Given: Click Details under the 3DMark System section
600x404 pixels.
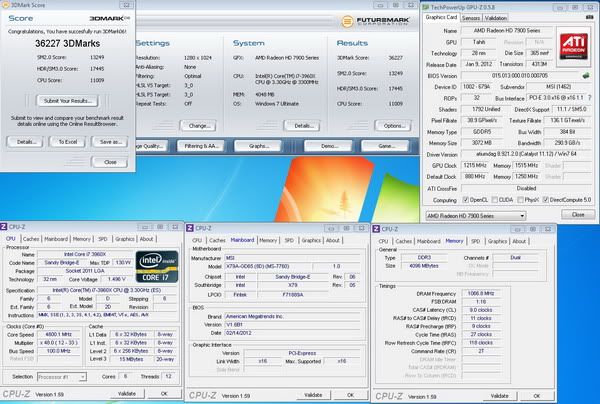Looking at the screenshot, I should coord(302,125).
